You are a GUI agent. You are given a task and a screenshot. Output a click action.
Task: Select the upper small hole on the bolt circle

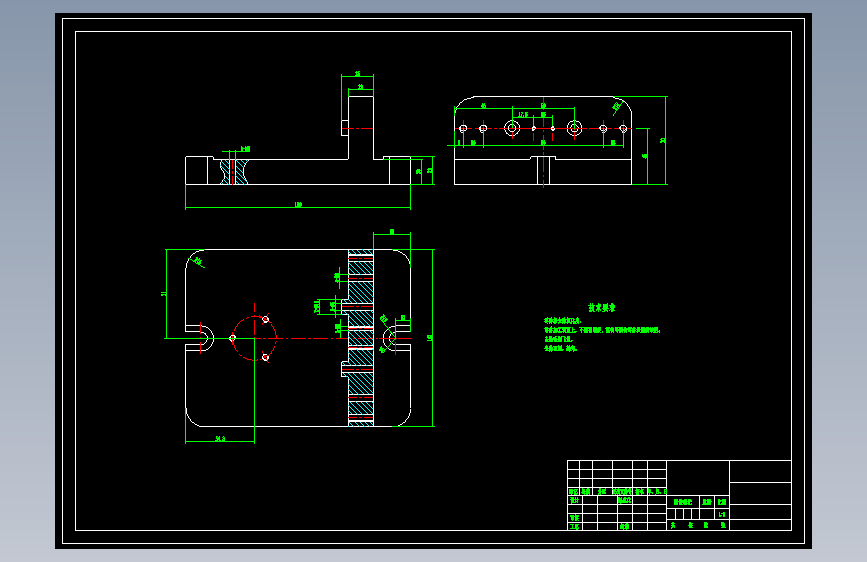(265, 319)
